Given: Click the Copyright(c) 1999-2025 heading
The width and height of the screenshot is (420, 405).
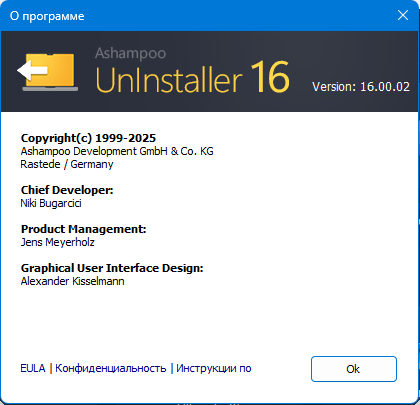Looking at the screenshot, I should pyautogui.click(x=88, y=138).
